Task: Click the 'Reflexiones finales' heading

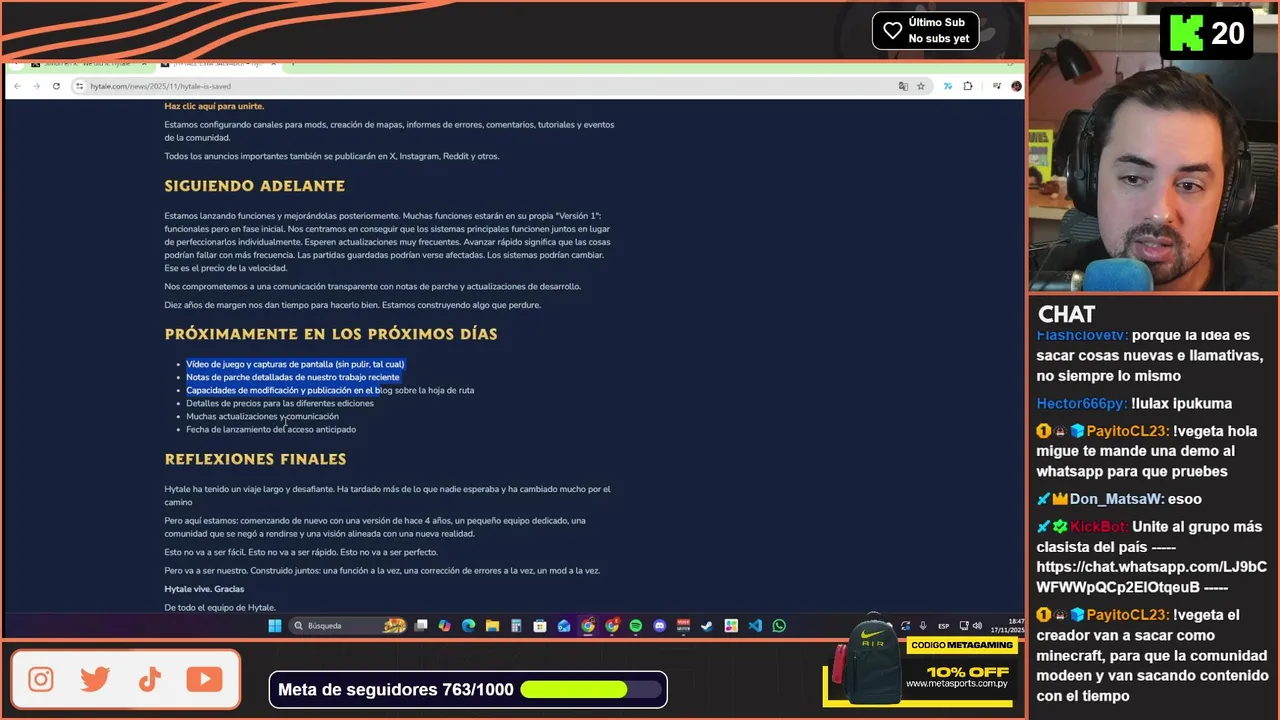Action: point(255,459)
